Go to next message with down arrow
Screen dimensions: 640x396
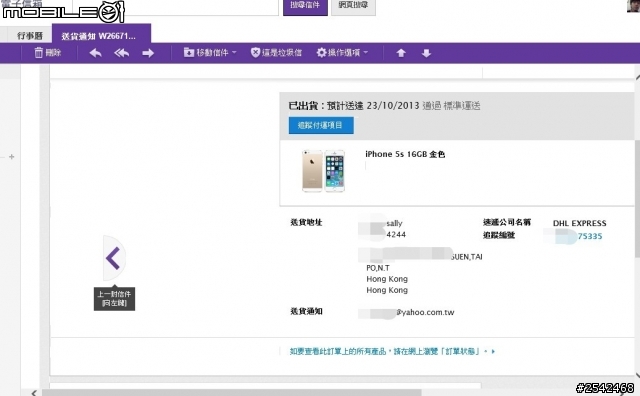coord(426,53)
